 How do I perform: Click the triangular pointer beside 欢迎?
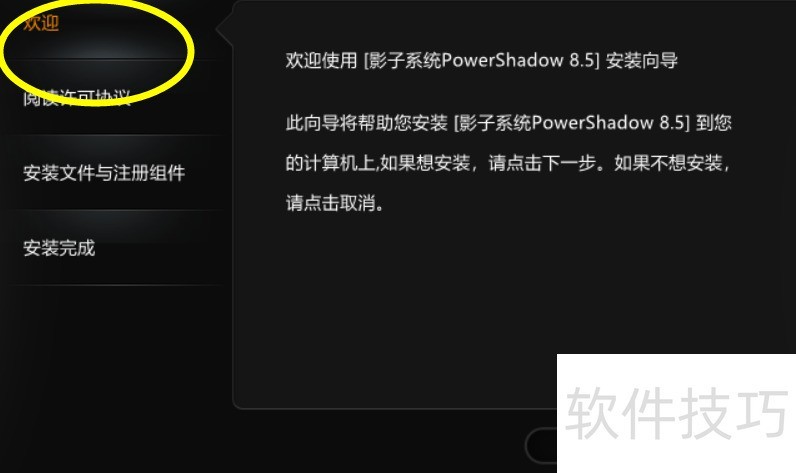coord(224,28)
